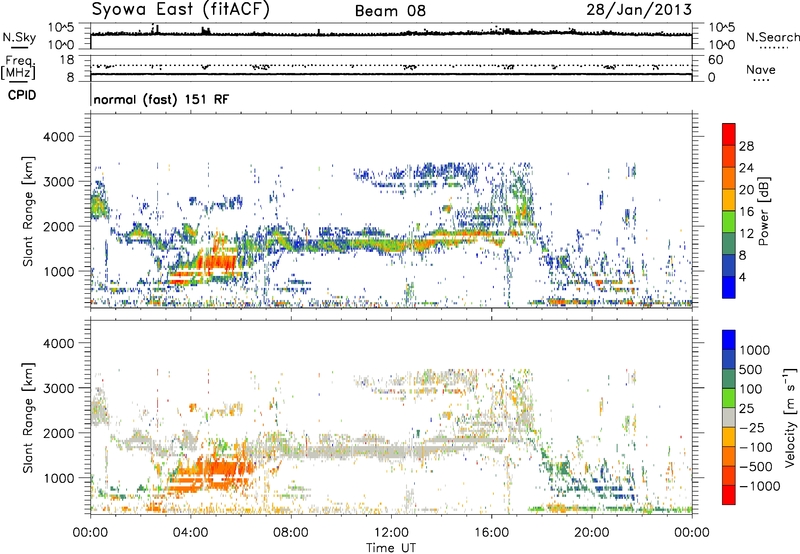This screenshot has height=554, width=800.
Task: Click the 'Time UT' axis title
Action: (x=391, y=548)
